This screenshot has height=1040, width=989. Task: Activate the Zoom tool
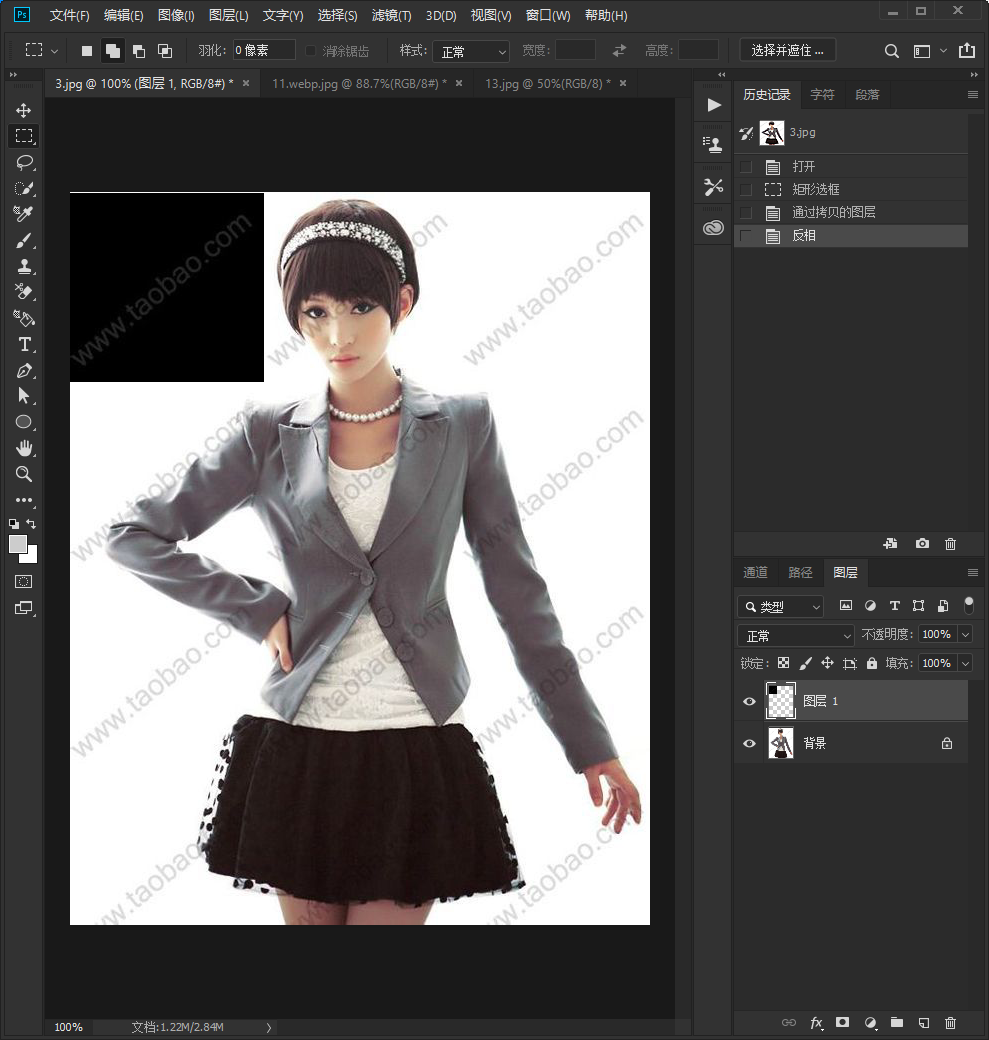click(24, 474)
